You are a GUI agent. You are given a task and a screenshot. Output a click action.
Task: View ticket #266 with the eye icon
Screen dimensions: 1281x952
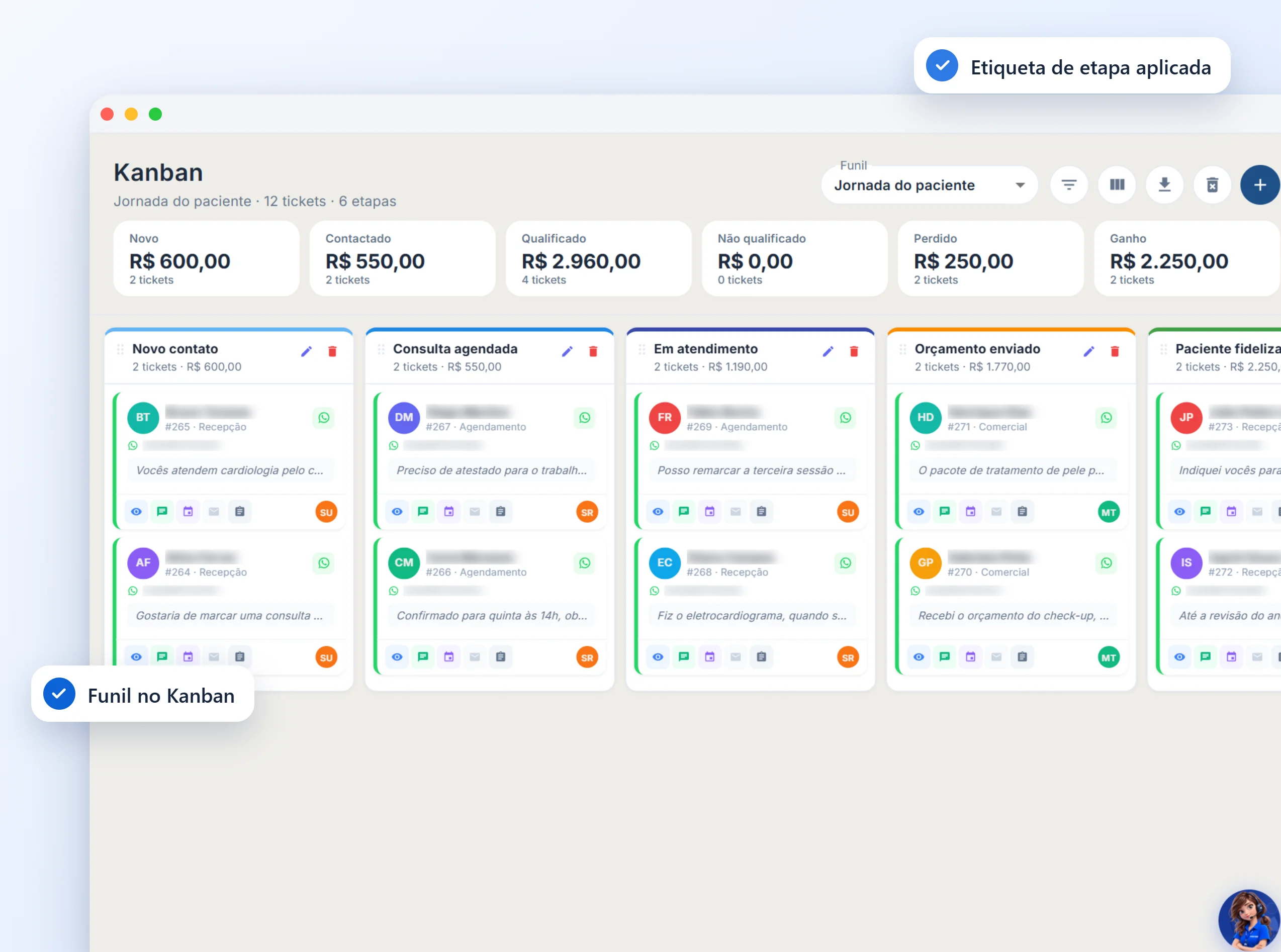point(397,657)
